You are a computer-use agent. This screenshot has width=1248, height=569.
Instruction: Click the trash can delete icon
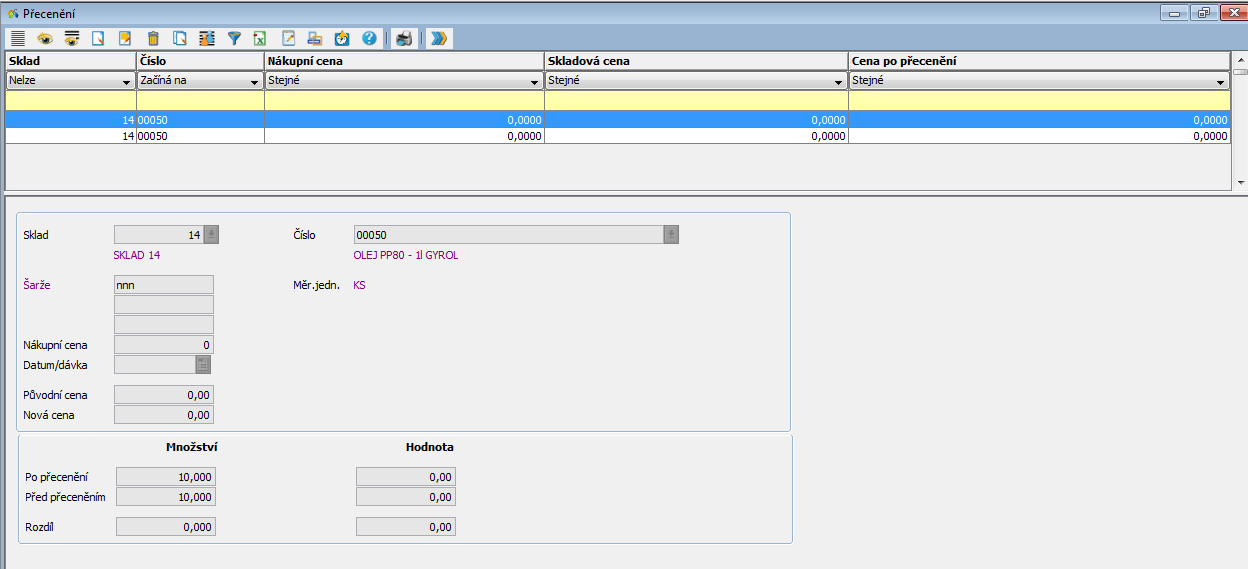153,39
